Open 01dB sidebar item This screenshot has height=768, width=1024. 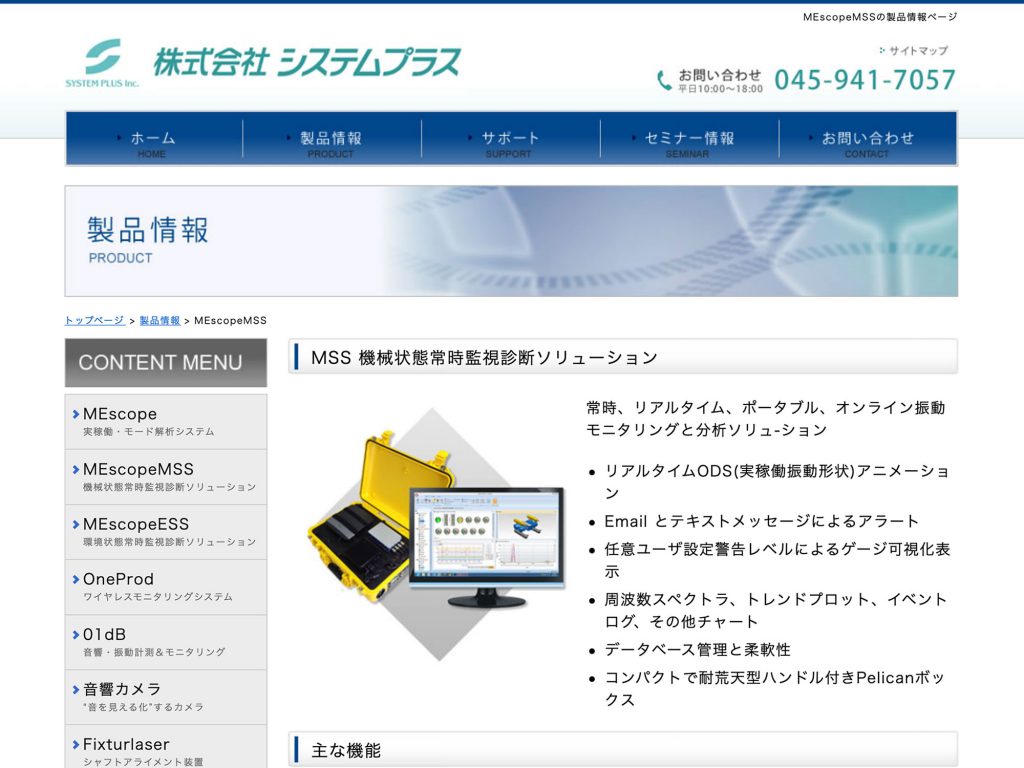click(166, 642)
